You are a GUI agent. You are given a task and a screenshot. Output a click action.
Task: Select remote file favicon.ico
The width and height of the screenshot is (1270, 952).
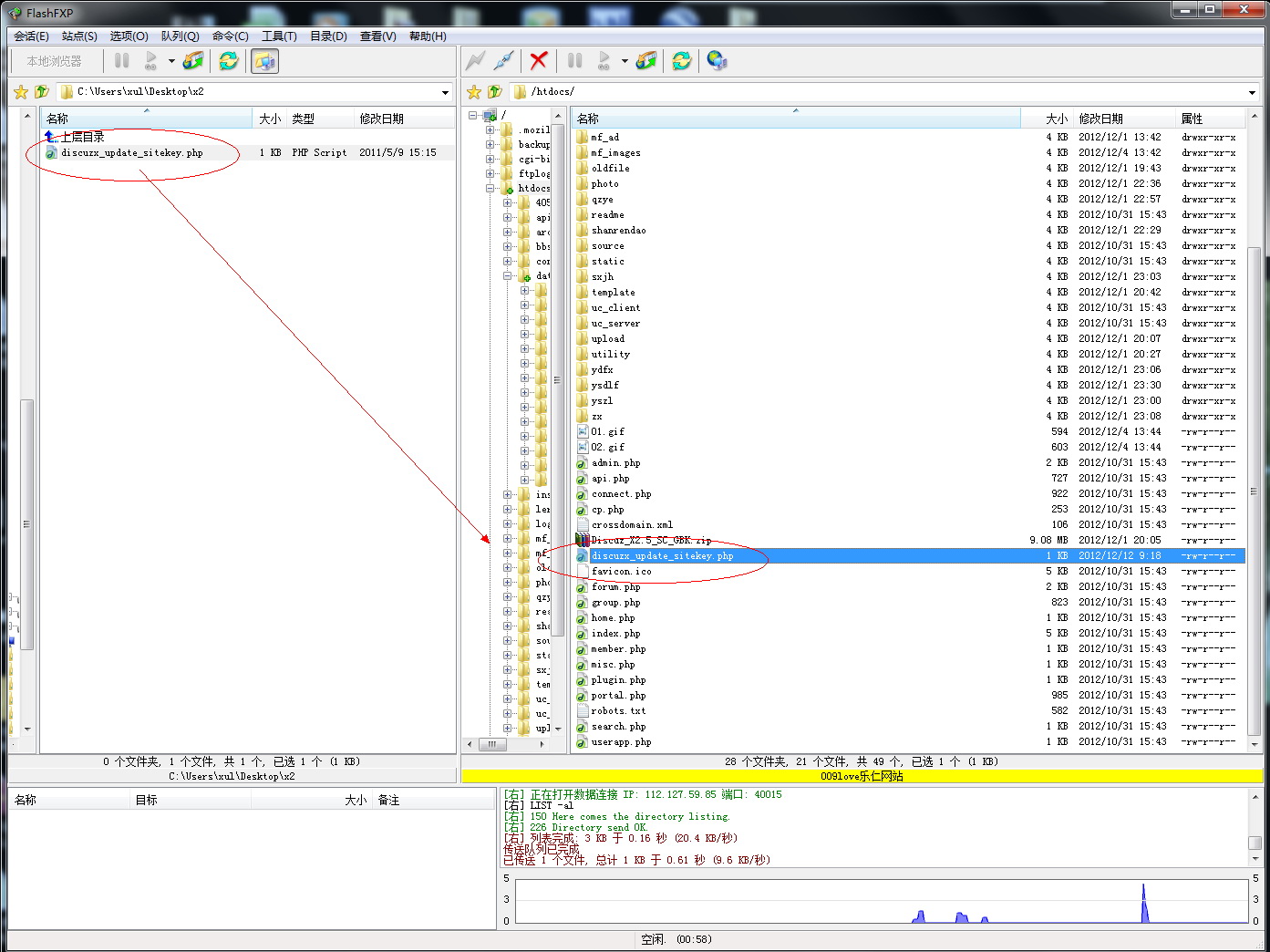621,572
